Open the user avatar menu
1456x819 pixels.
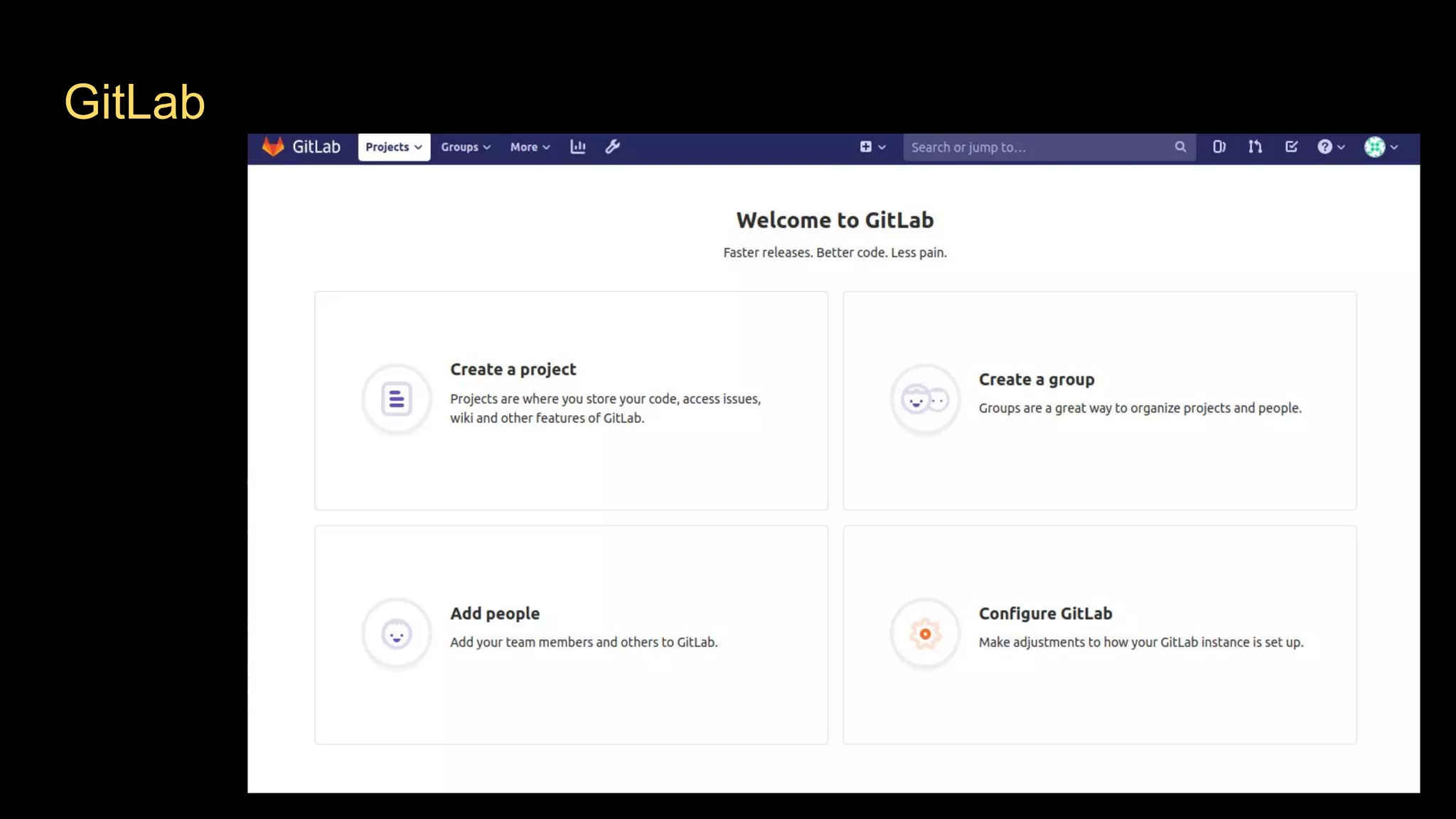tap(1381, 146)
